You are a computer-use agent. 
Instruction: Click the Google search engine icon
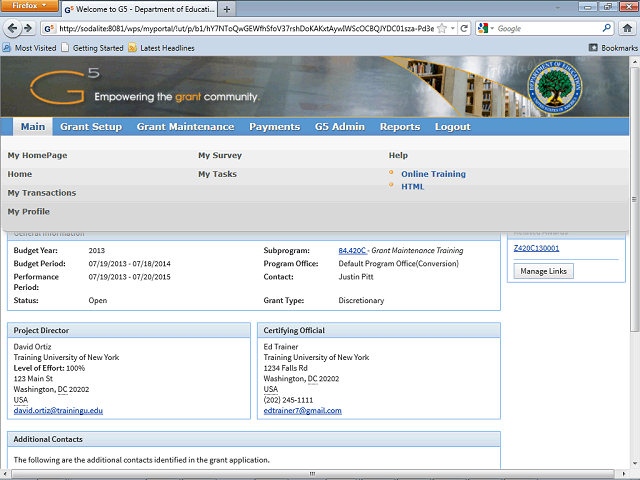(482, 28)
